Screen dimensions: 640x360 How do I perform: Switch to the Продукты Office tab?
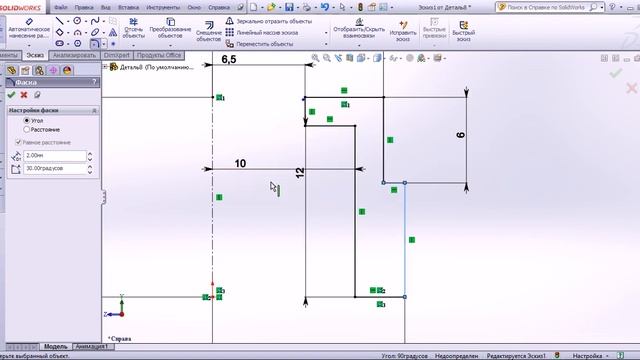(x=159, y=55)
